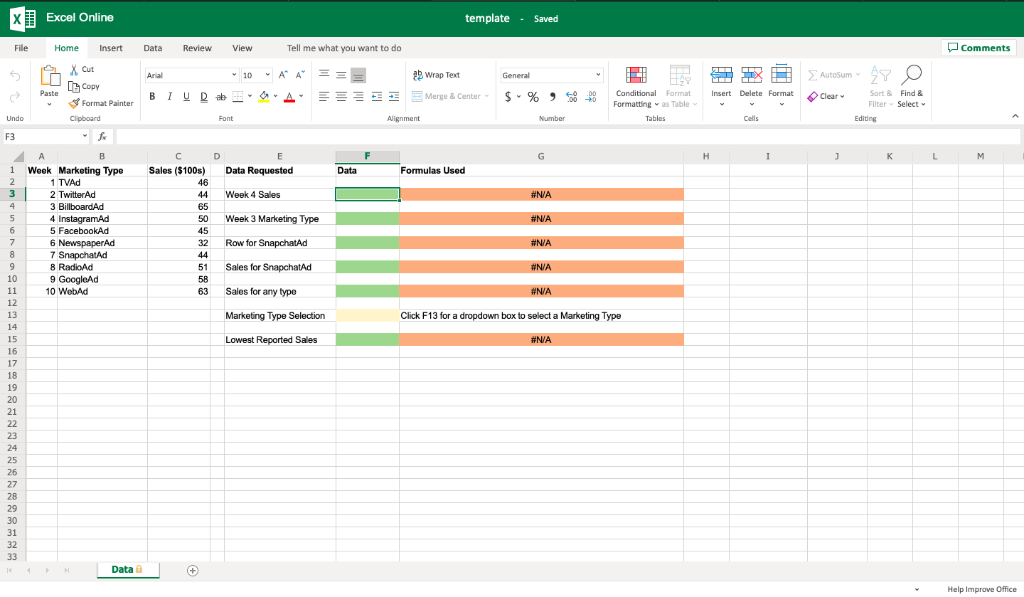Toggle double underline formatting

click(204, 97)
